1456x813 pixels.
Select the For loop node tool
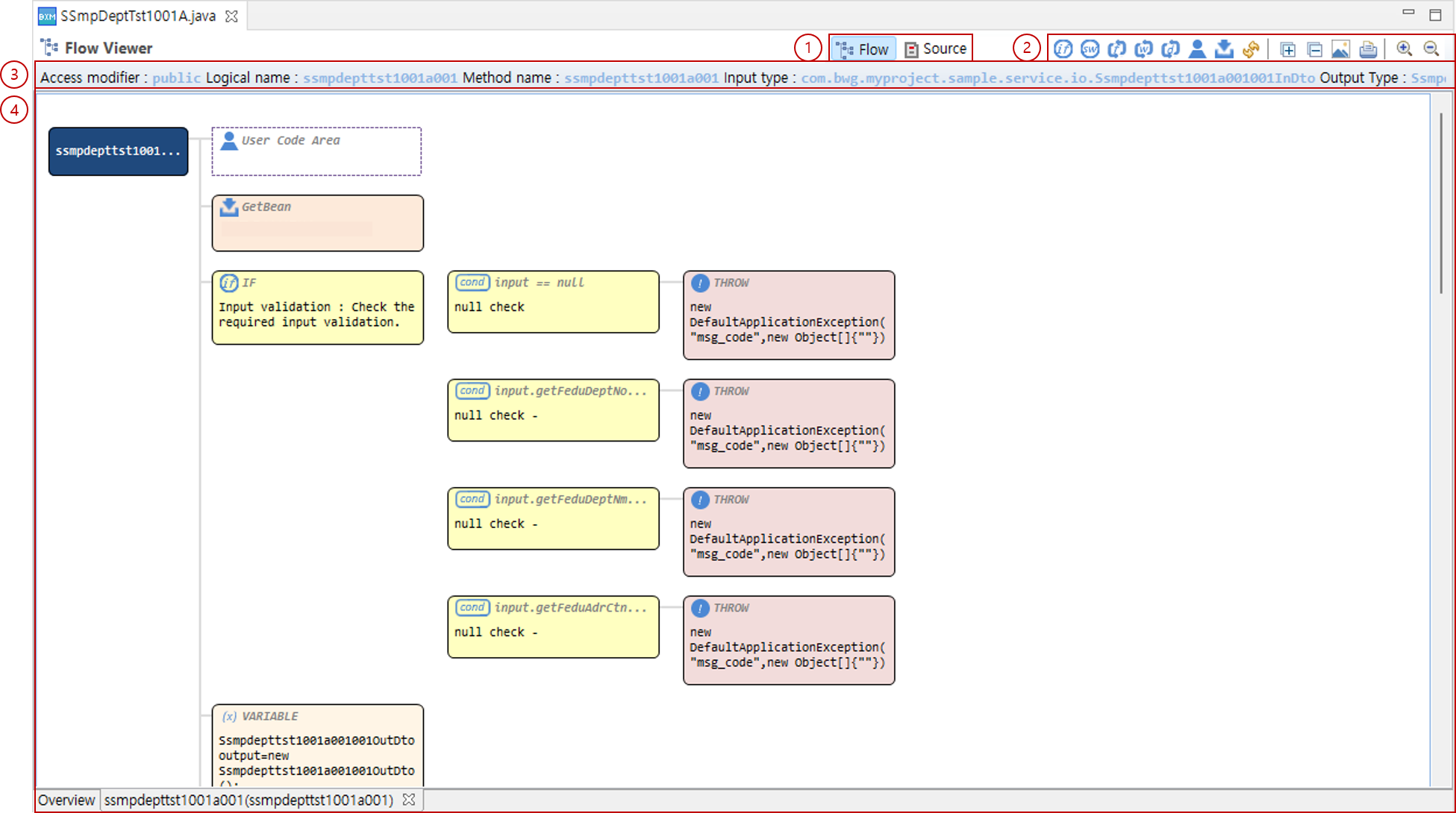point(1116,48)
